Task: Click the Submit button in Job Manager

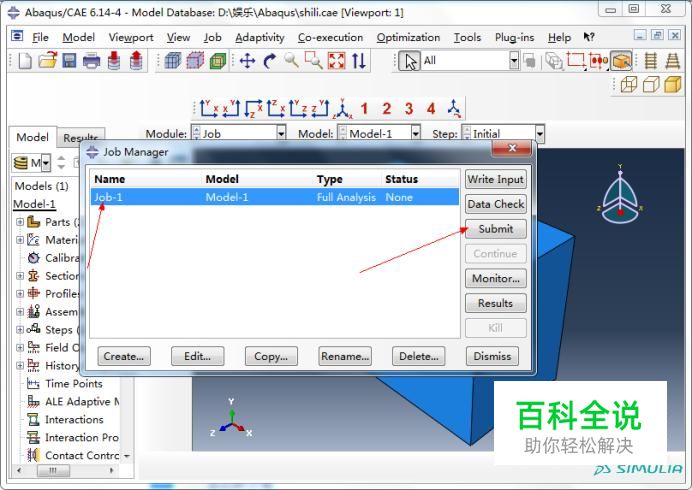Action: click(496, 229)
